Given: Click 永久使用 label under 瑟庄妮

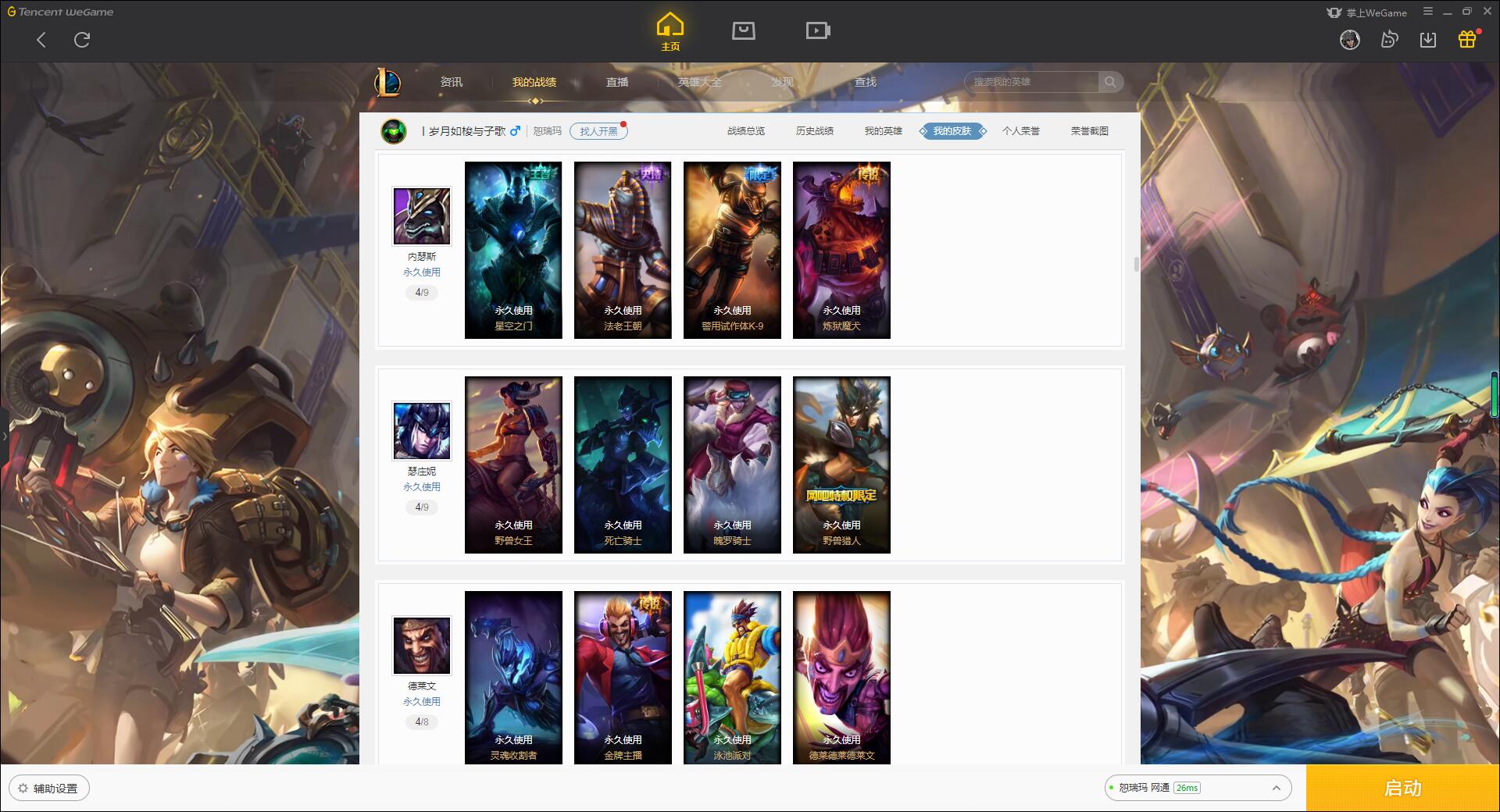Looking at the screenshot, I should pyautogui.click(x=422, y=487).
